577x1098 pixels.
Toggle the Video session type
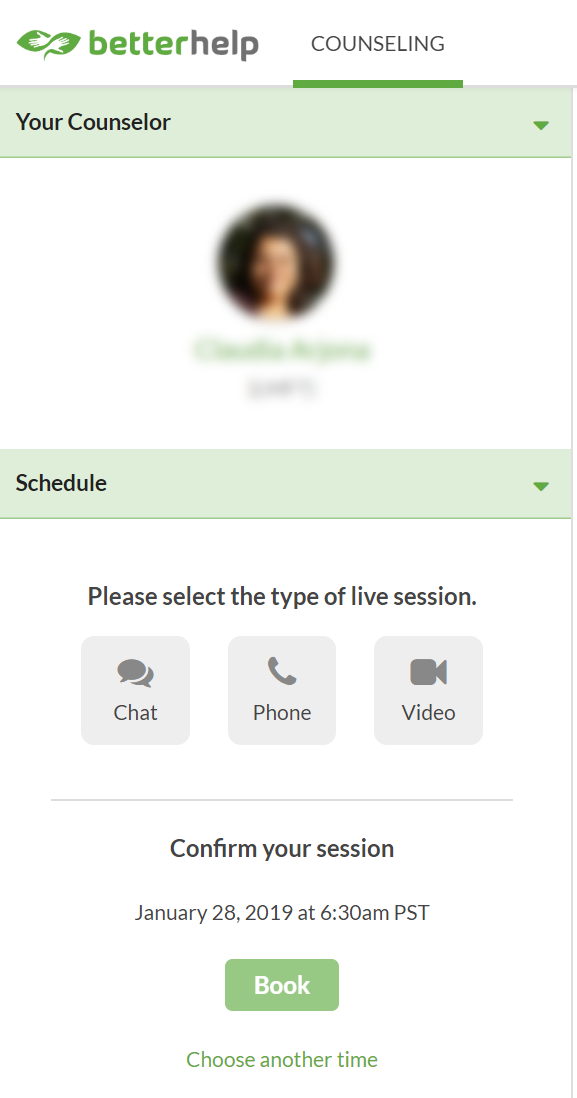coord(428,690)
